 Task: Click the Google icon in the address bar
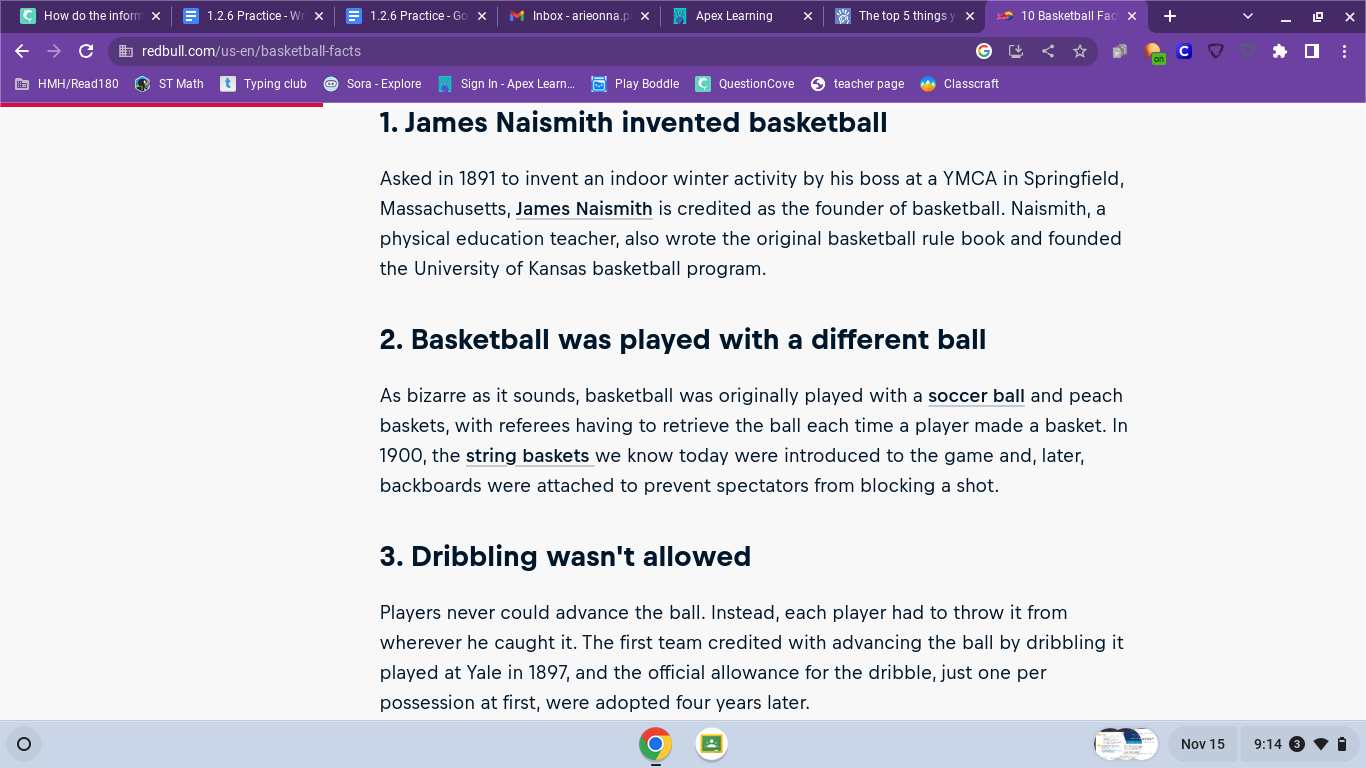(x=984, y=51)
